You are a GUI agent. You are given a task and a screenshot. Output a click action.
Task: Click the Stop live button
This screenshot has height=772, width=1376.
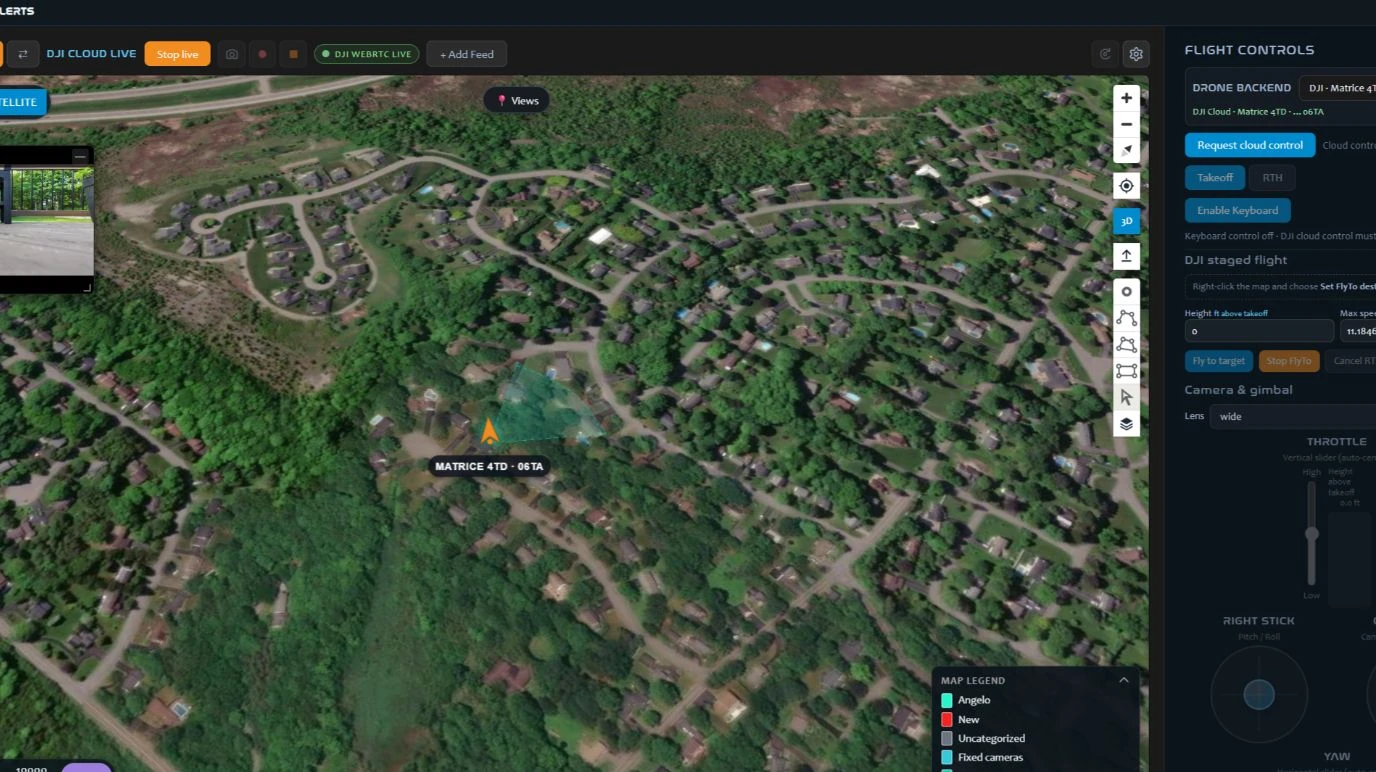(x=177, y=54)
